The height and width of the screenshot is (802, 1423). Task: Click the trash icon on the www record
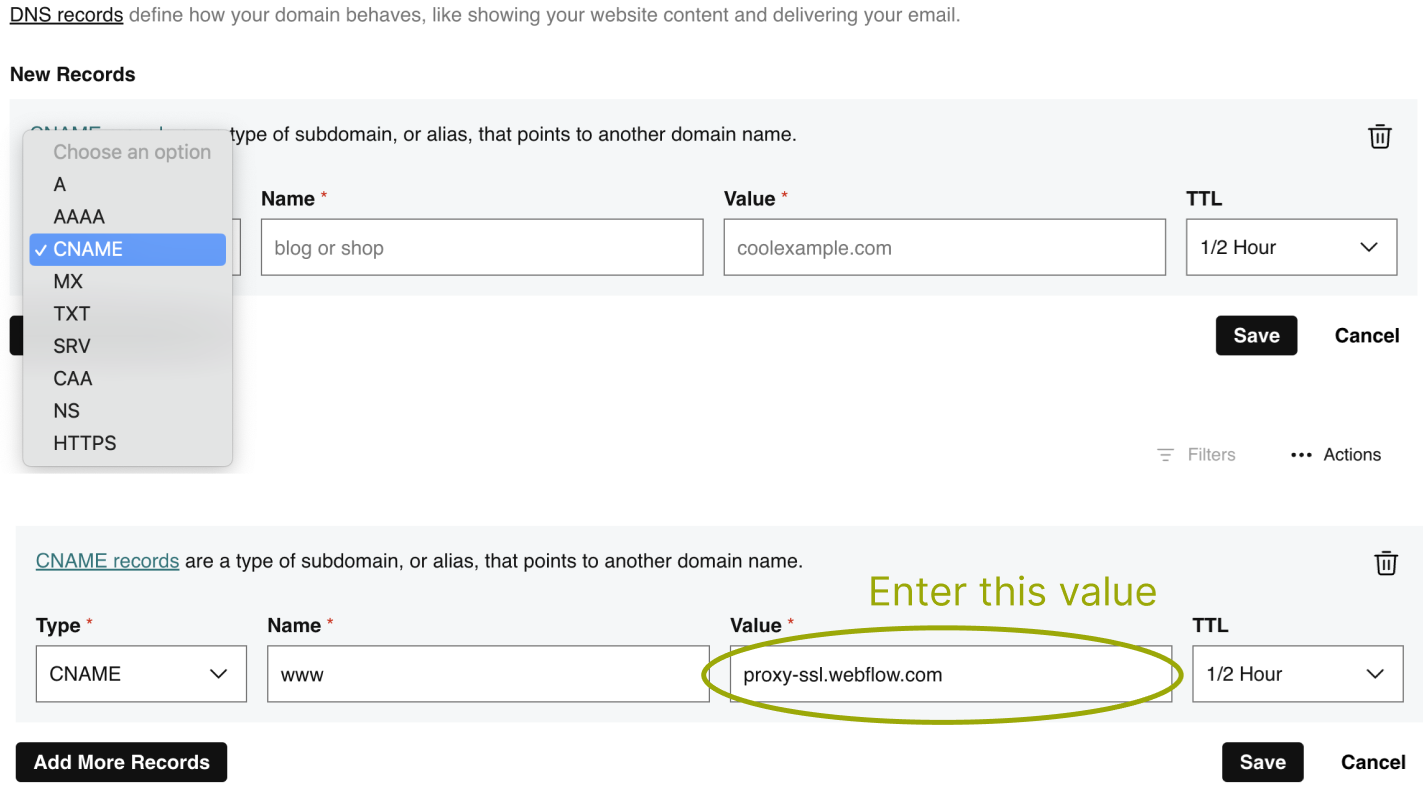pos(1385,563)
